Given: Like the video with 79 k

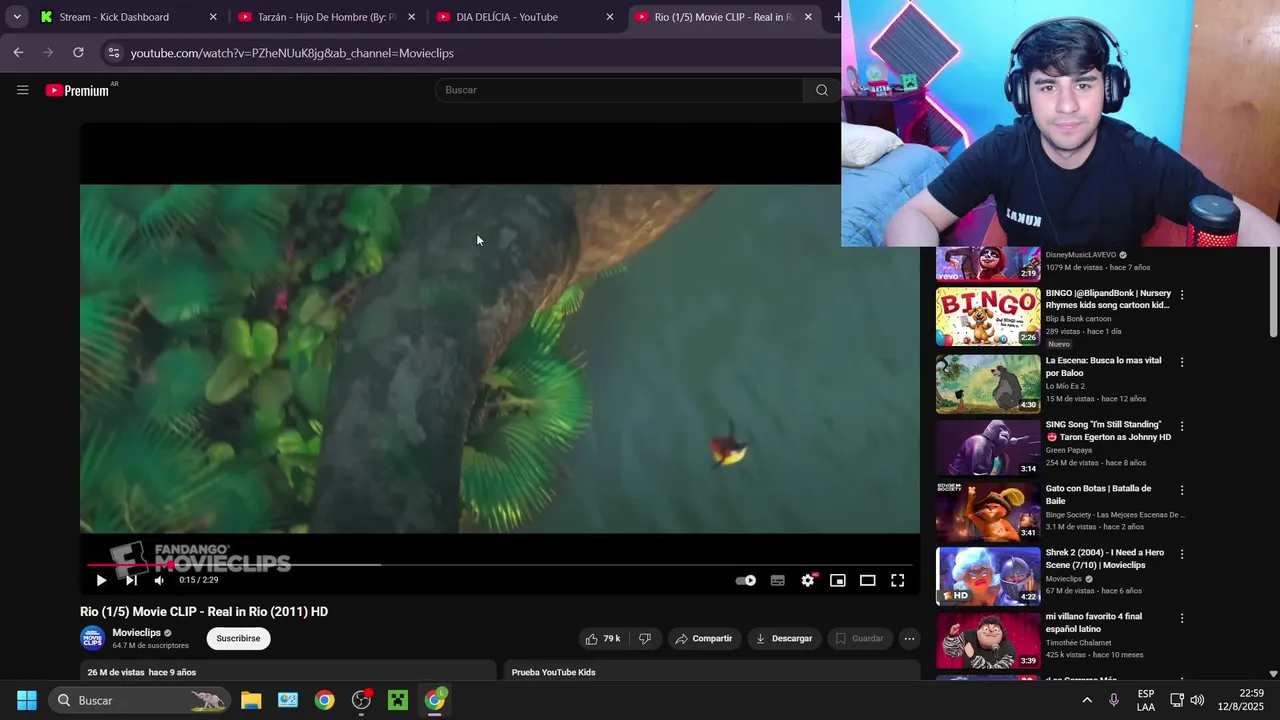Looking at the screenshot, I should tap(603, 638).
